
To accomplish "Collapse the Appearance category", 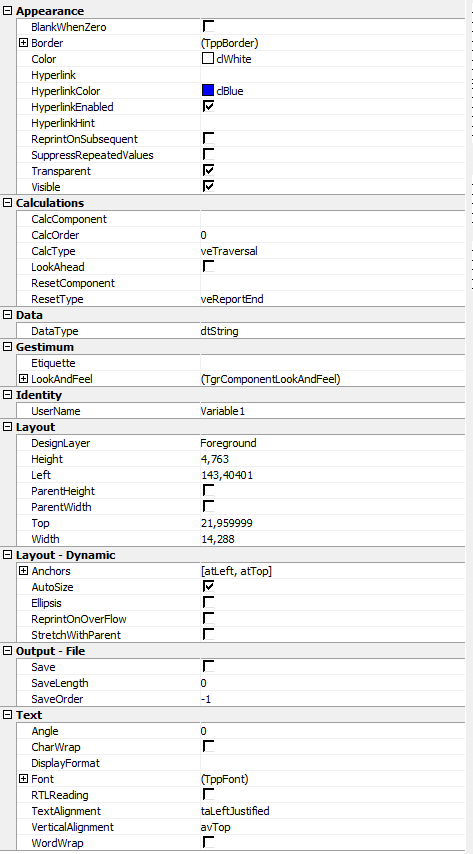I will pos(8,11).
